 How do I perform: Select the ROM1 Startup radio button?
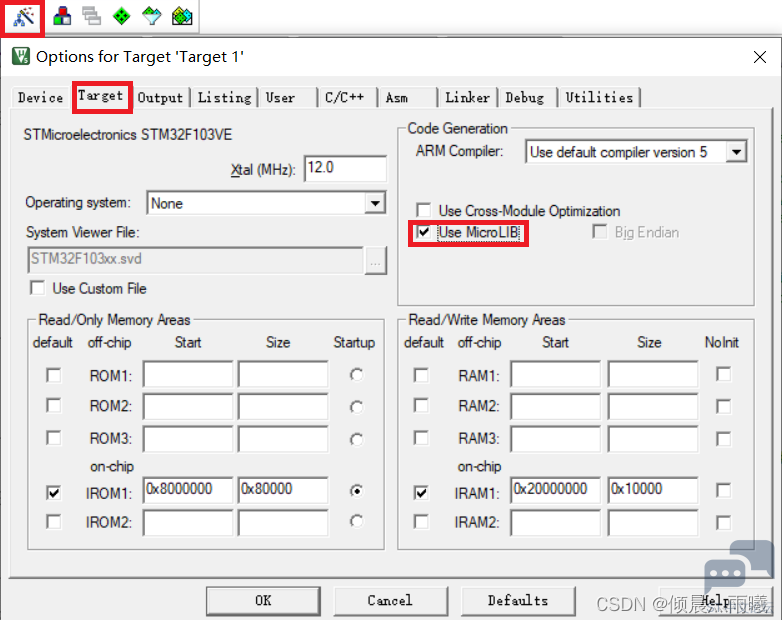(356, 374)
